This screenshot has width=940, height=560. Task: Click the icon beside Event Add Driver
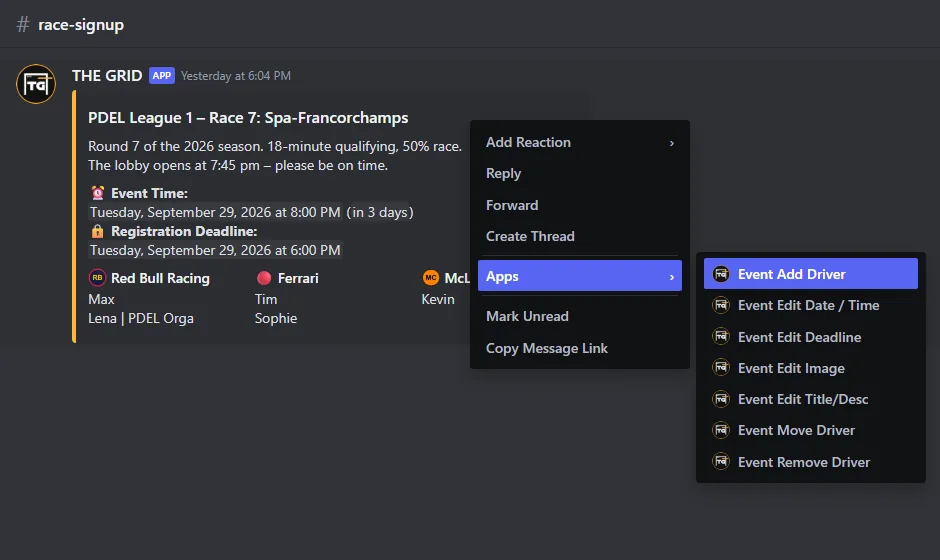pyautogui.click(x=721, y=274)
